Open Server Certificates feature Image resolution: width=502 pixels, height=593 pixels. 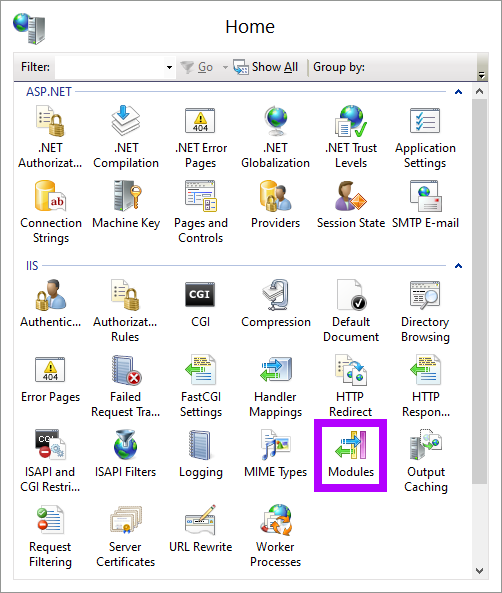(x=125, y=536)
